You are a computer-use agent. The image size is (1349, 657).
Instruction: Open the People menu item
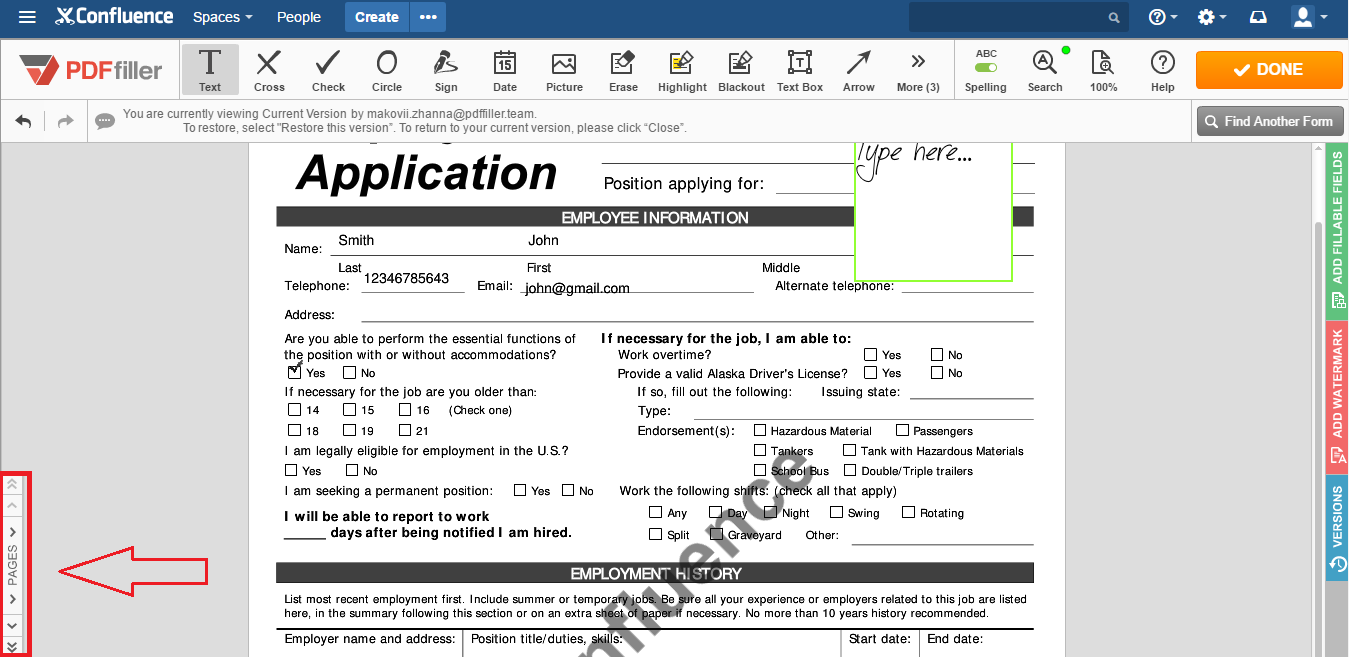point(299,17)
